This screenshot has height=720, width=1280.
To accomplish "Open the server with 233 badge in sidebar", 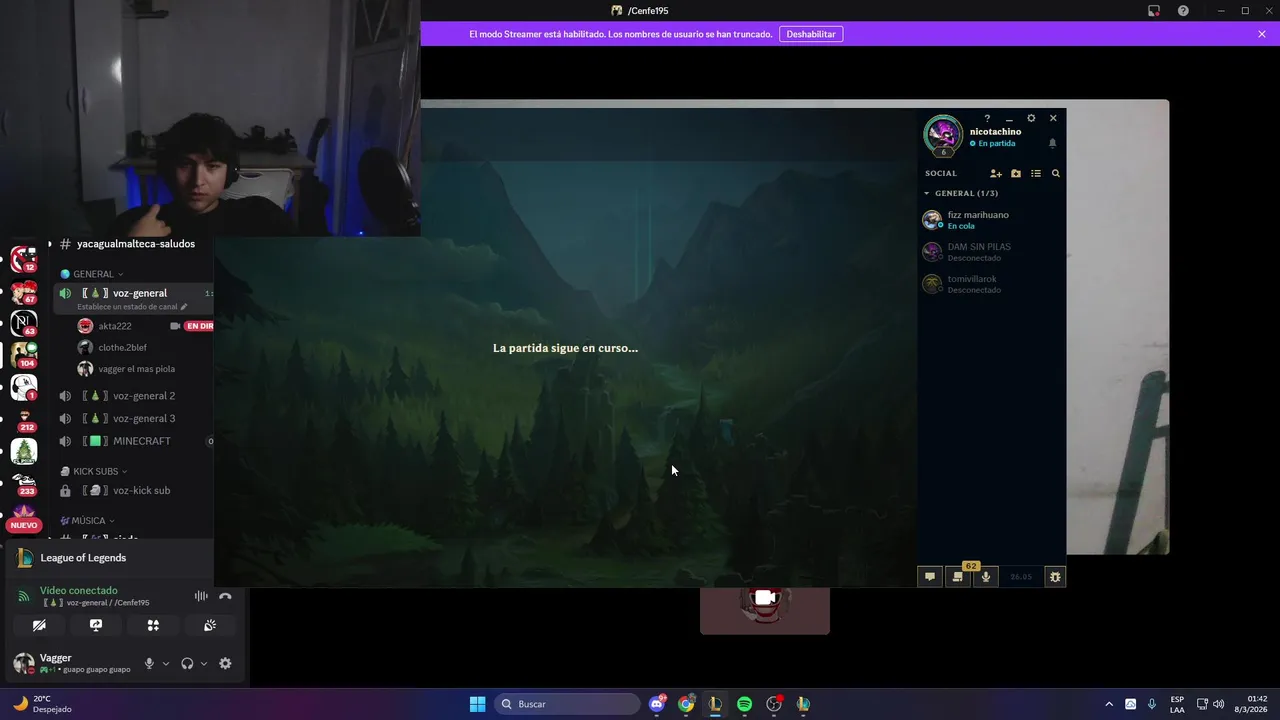I will tap(24, 483).
